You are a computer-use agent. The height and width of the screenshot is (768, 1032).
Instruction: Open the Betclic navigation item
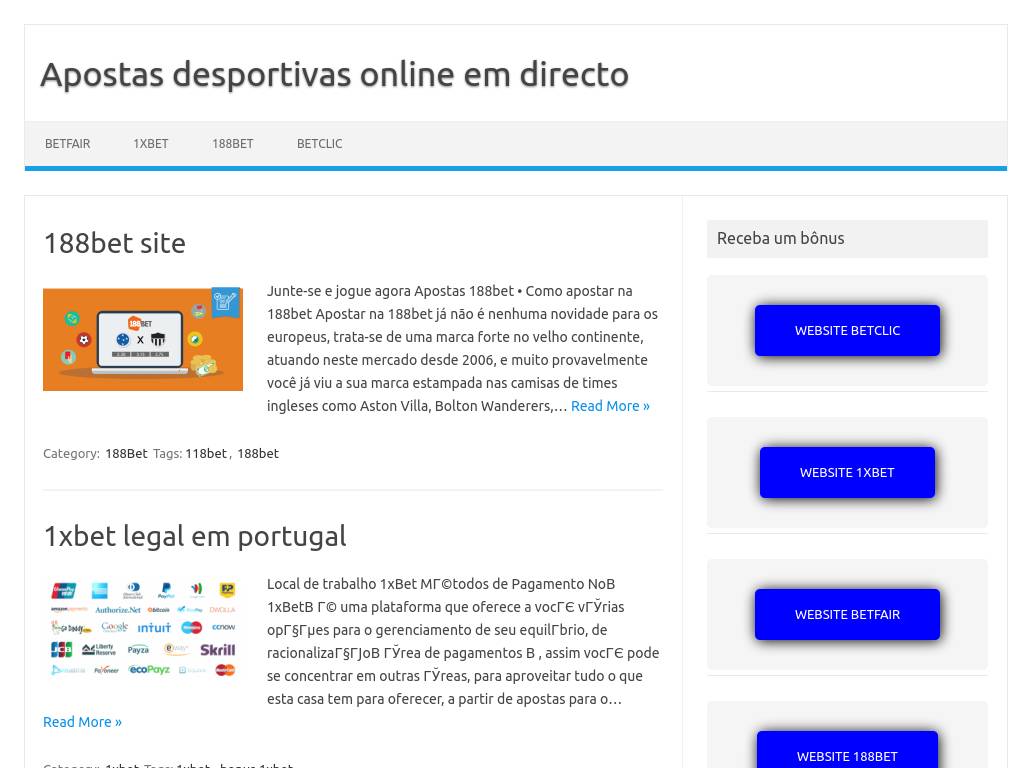click(x=319, y=144)
